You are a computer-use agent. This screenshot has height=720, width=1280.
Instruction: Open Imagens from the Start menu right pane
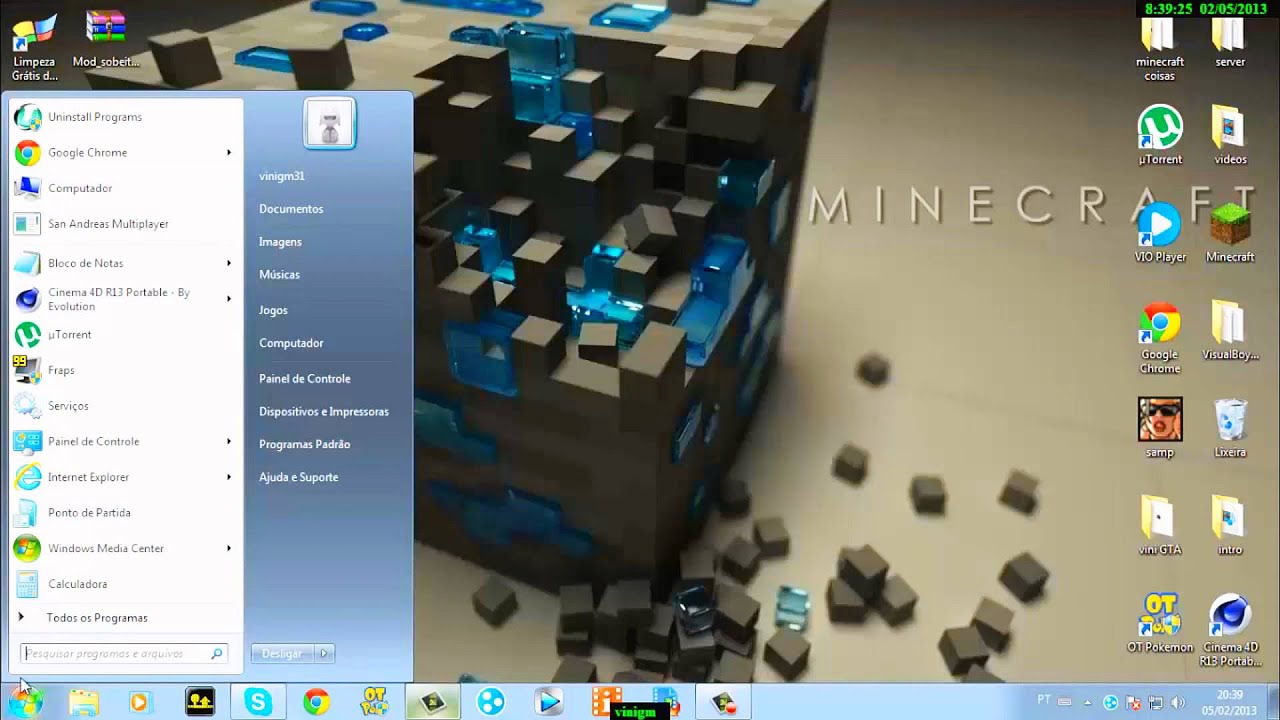(280, 242)
